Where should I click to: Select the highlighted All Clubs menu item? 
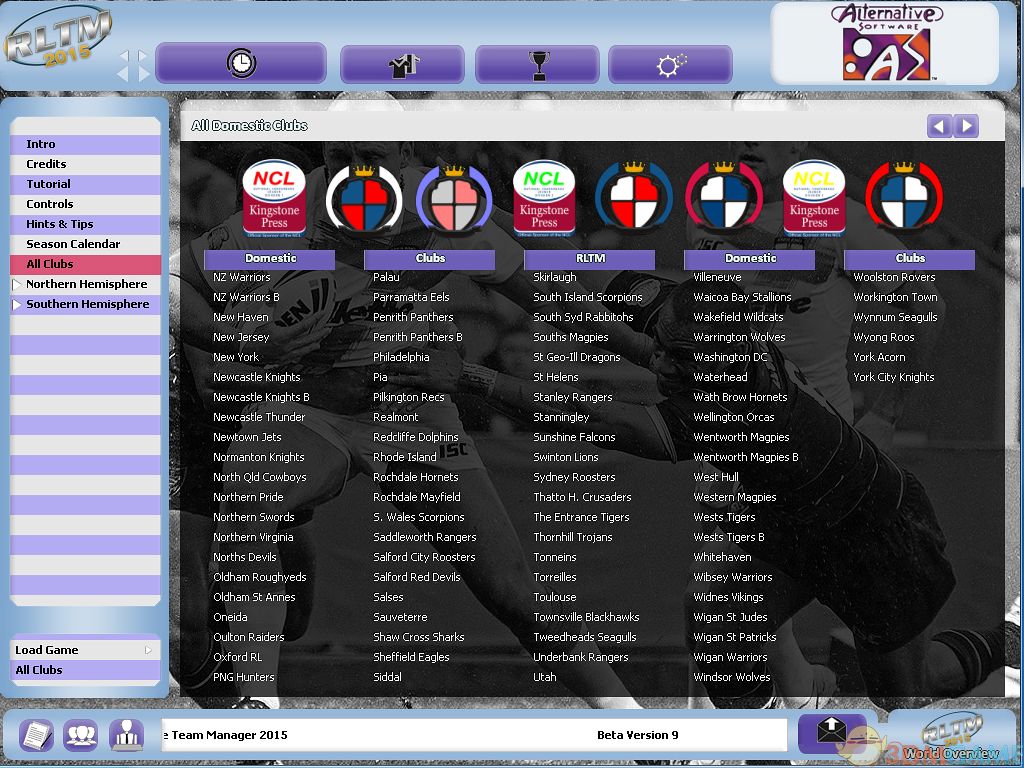85,264
